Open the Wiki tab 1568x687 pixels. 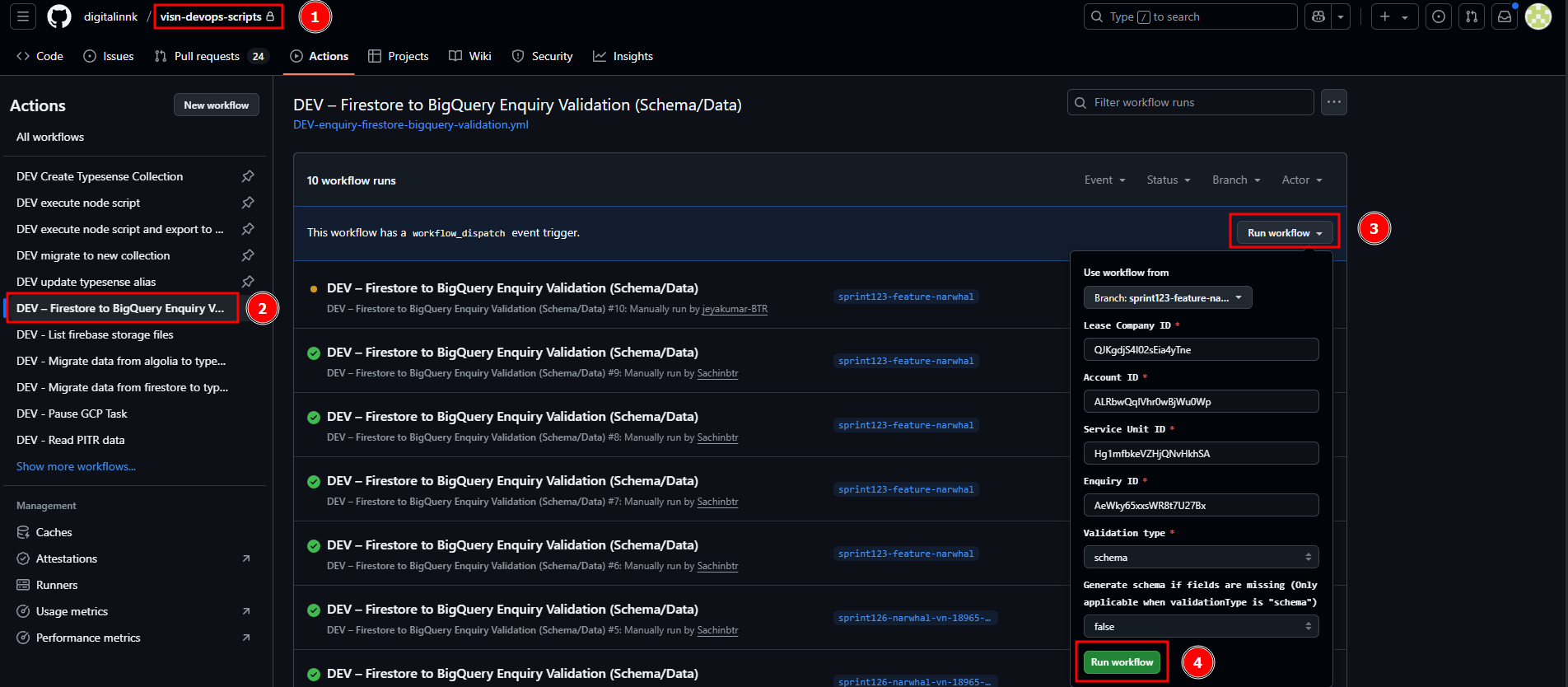click(470, 56)
